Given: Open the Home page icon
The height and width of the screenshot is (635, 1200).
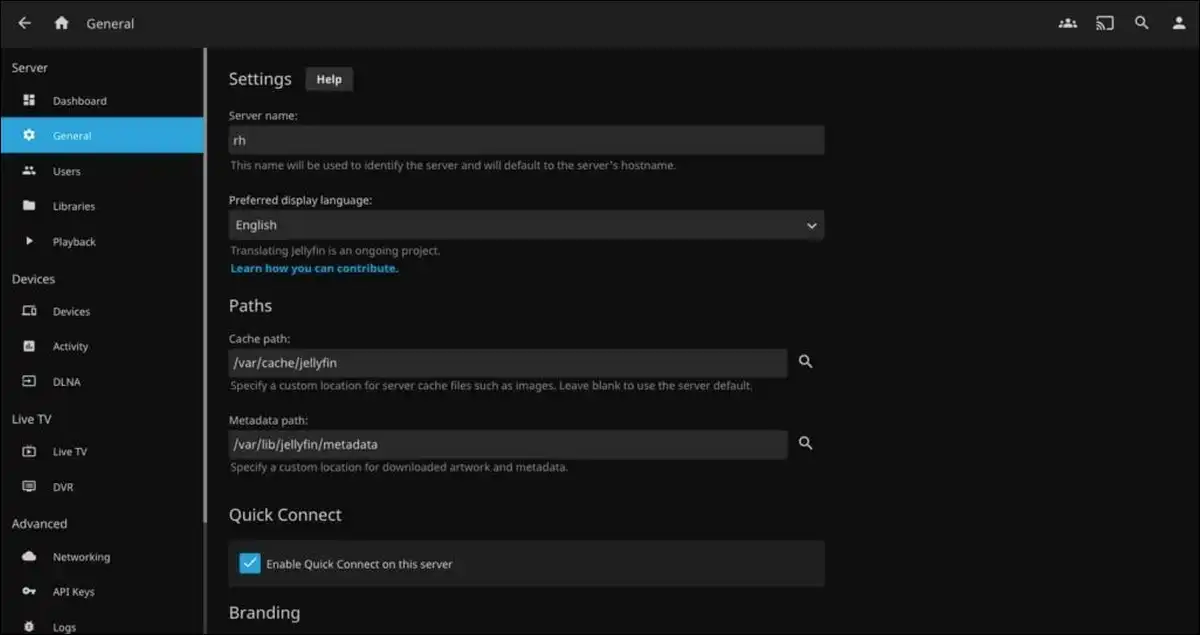Looking at the screenshot, I should point(62,23).
